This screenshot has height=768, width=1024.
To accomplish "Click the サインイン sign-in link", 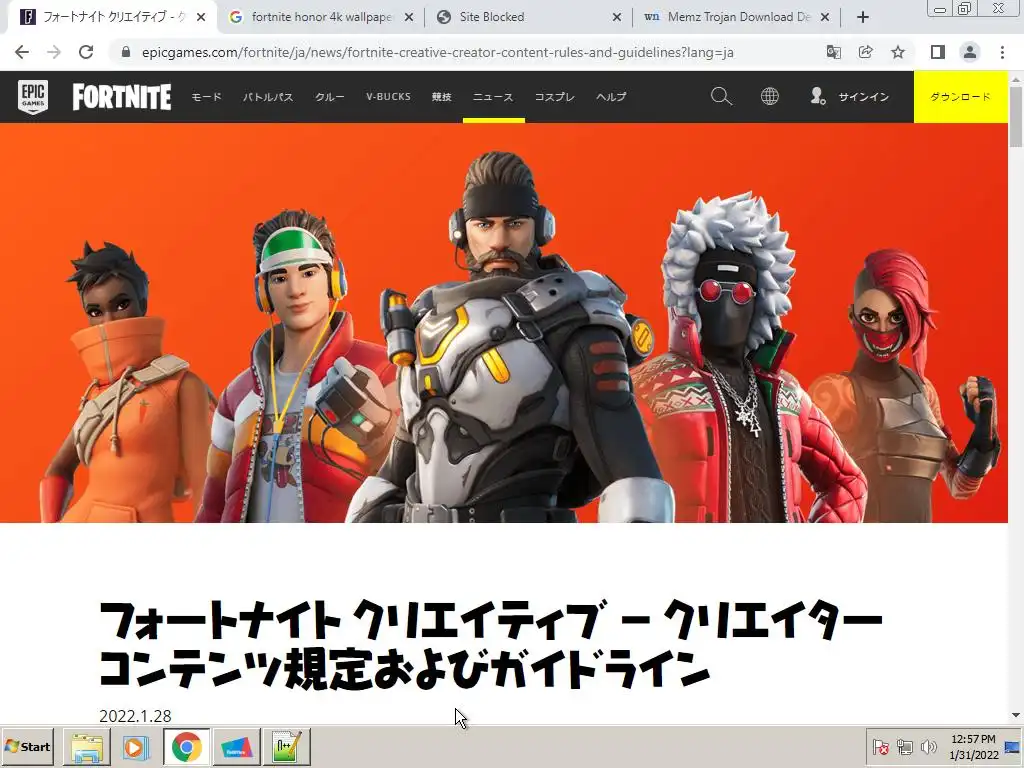I will tap(863, 97).
